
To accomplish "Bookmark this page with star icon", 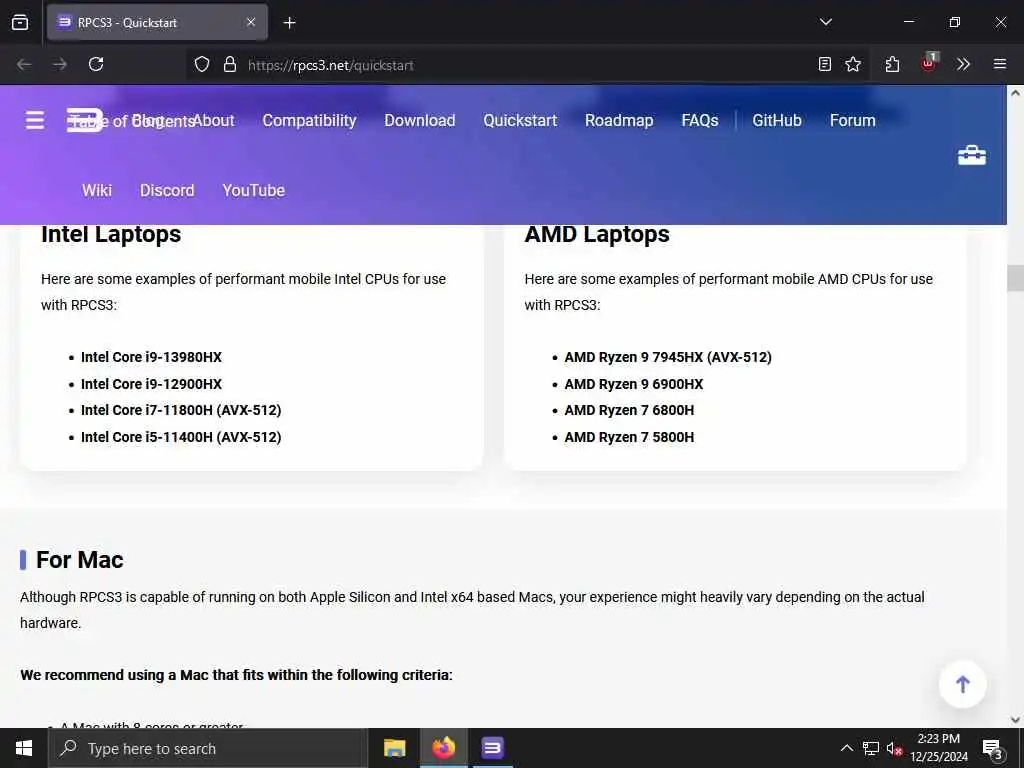I will point(853,64).
